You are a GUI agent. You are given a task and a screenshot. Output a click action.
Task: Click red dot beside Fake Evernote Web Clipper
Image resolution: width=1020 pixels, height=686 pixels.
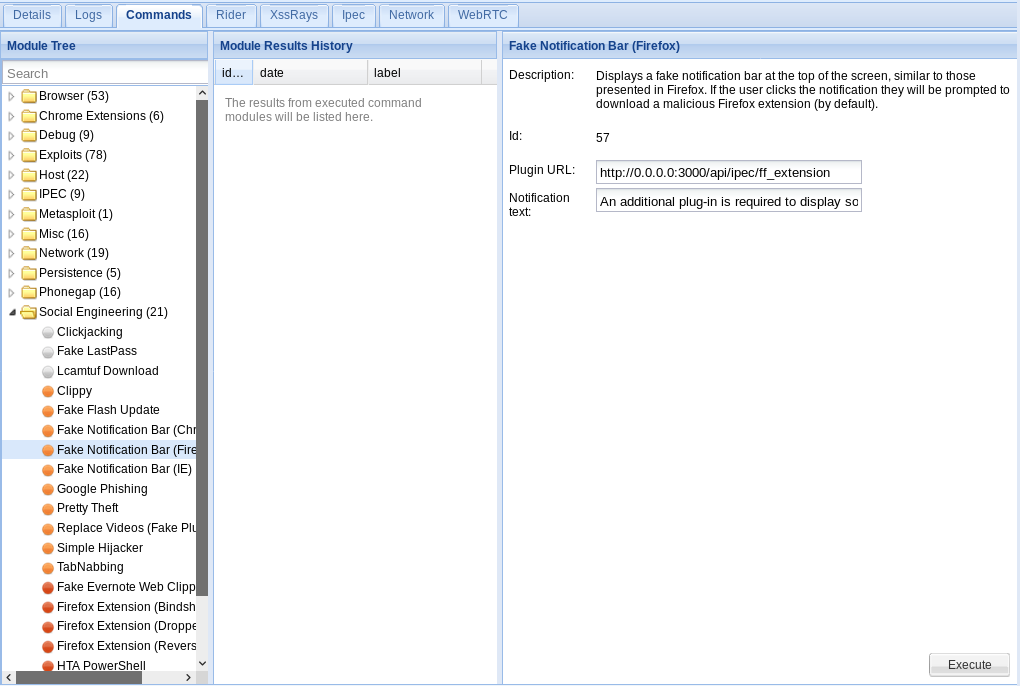(x=47, y=588)
